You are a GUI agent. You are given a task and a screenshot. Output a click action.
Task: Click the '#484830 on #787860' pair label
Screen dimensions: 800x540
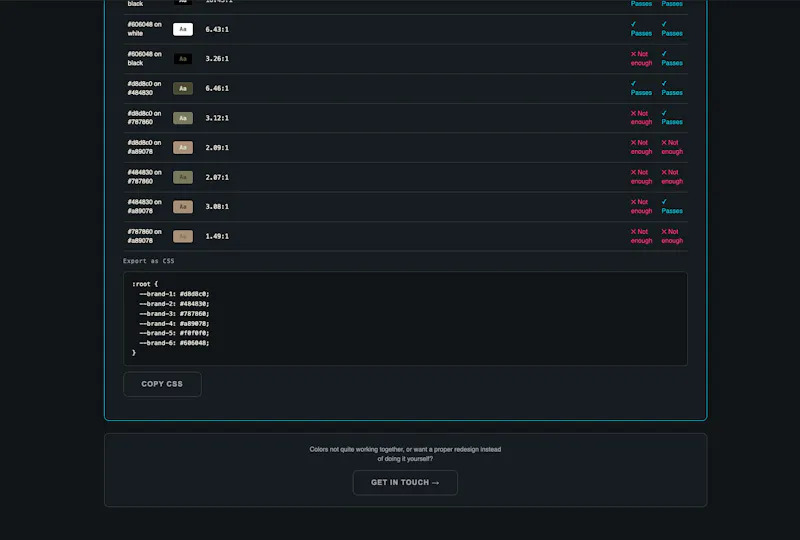(x=144, y=177)
